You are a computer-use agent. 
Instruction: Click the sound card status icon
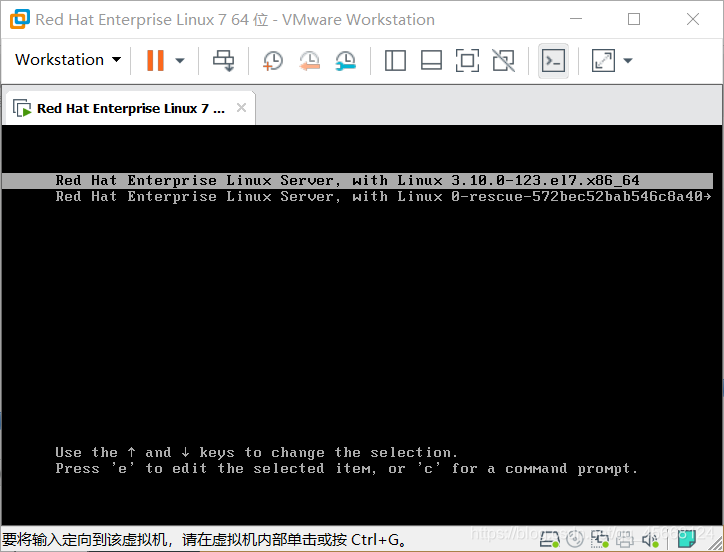(650, 539)
